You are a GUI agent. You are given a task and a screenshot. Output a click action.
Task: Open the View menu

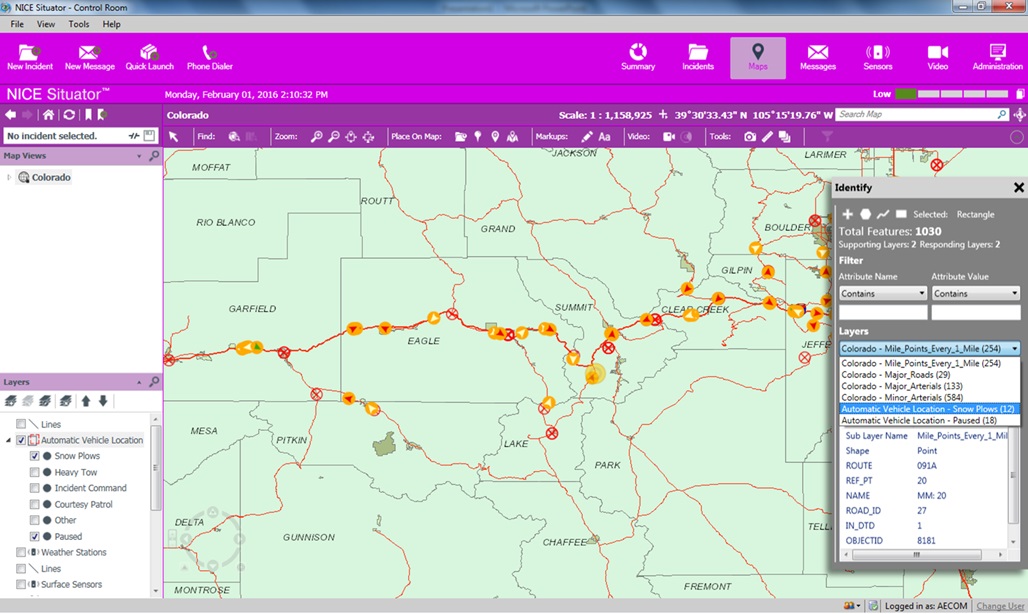[x=46, y=24]
